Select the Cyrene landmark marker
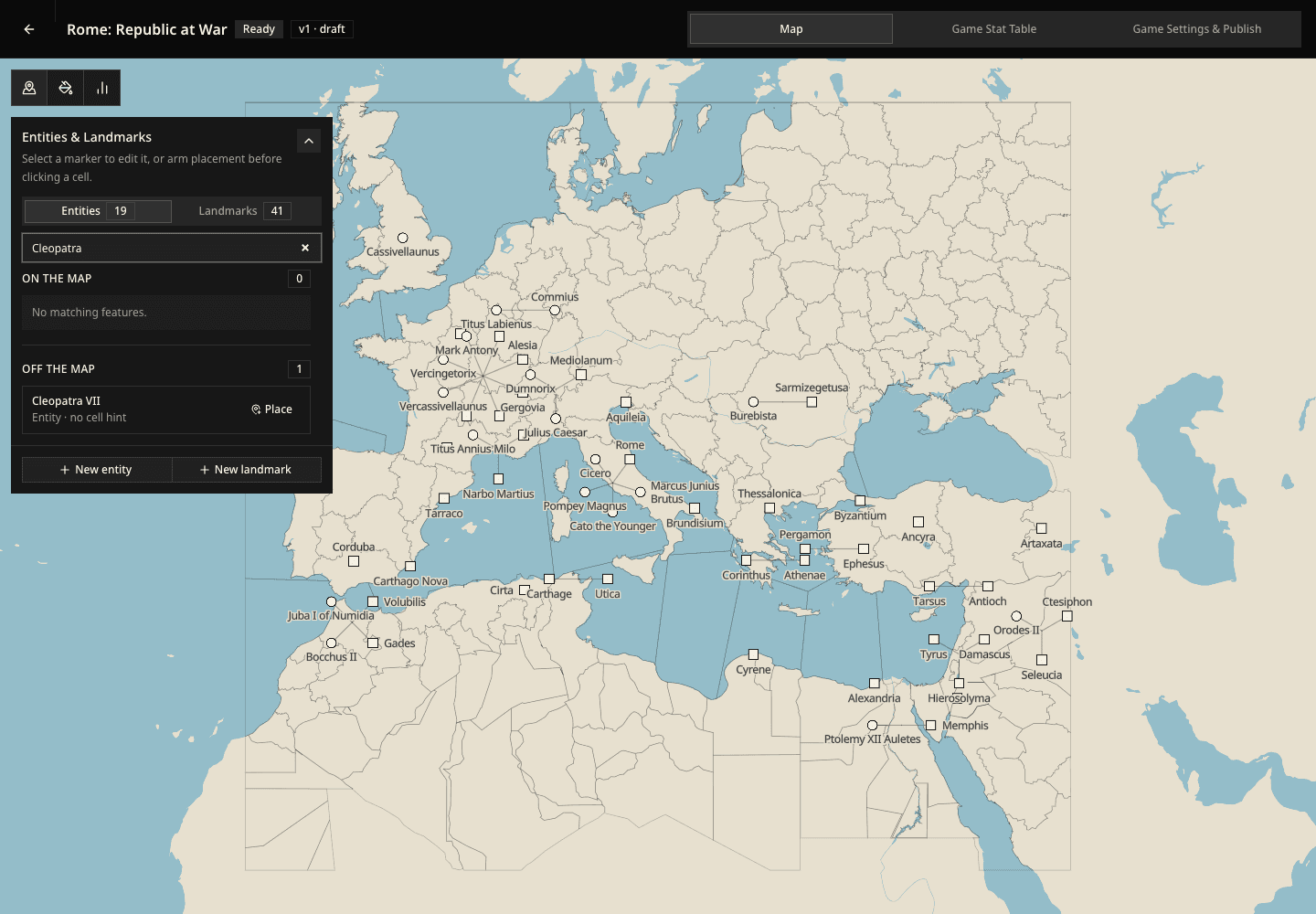This screenshot has height=914, width=1316. 753,654
